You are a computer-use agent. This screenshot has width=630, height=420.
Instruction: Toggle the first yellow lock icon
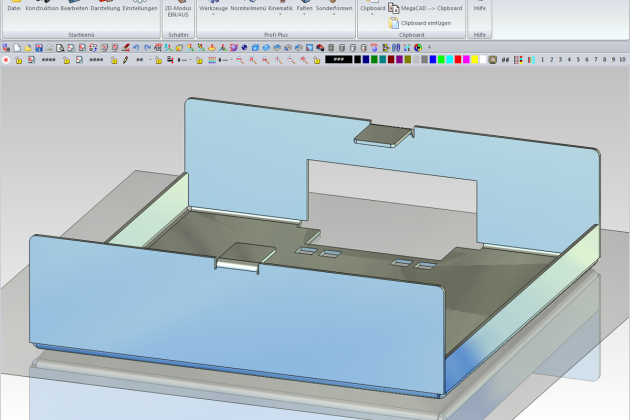19,60
